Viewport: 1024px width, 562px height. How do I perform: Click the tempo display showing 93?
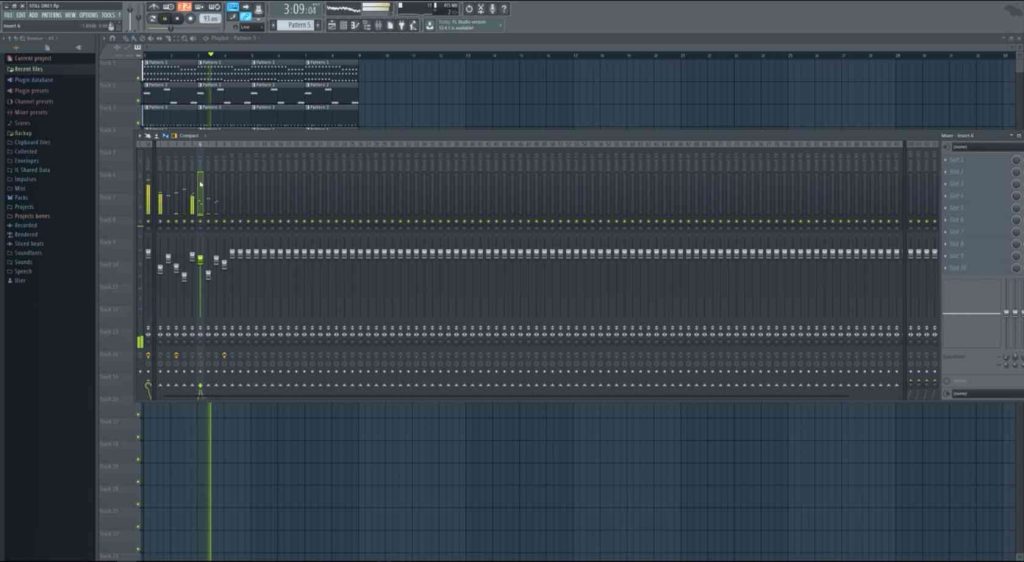[210, 19]
